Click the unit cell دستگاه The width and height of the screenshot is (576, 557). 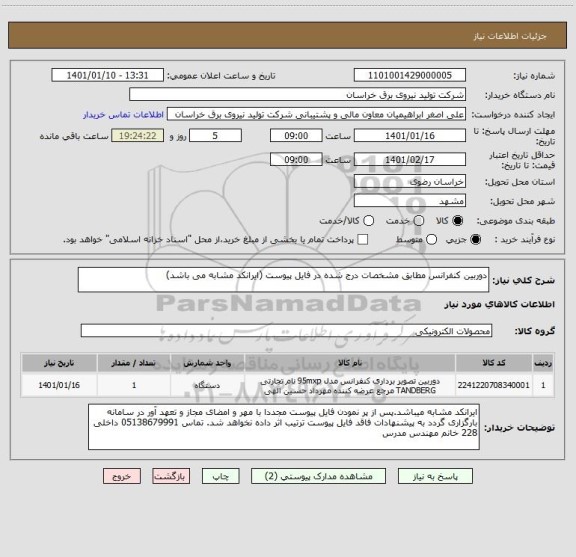[207, 385]
